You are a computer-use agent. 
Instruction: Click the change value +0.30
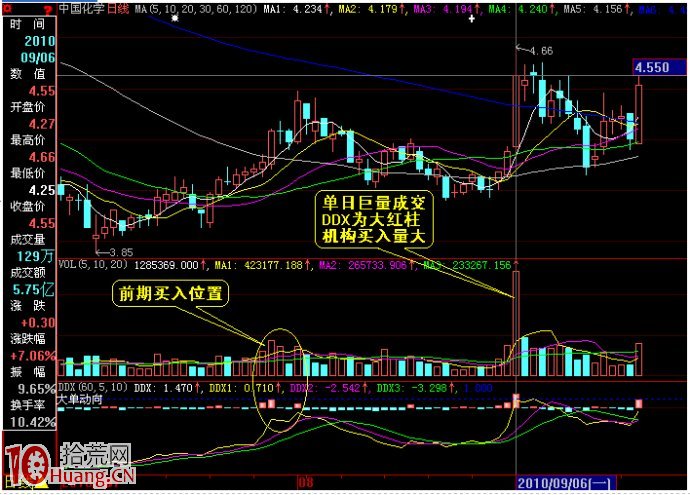click(38, 323)
